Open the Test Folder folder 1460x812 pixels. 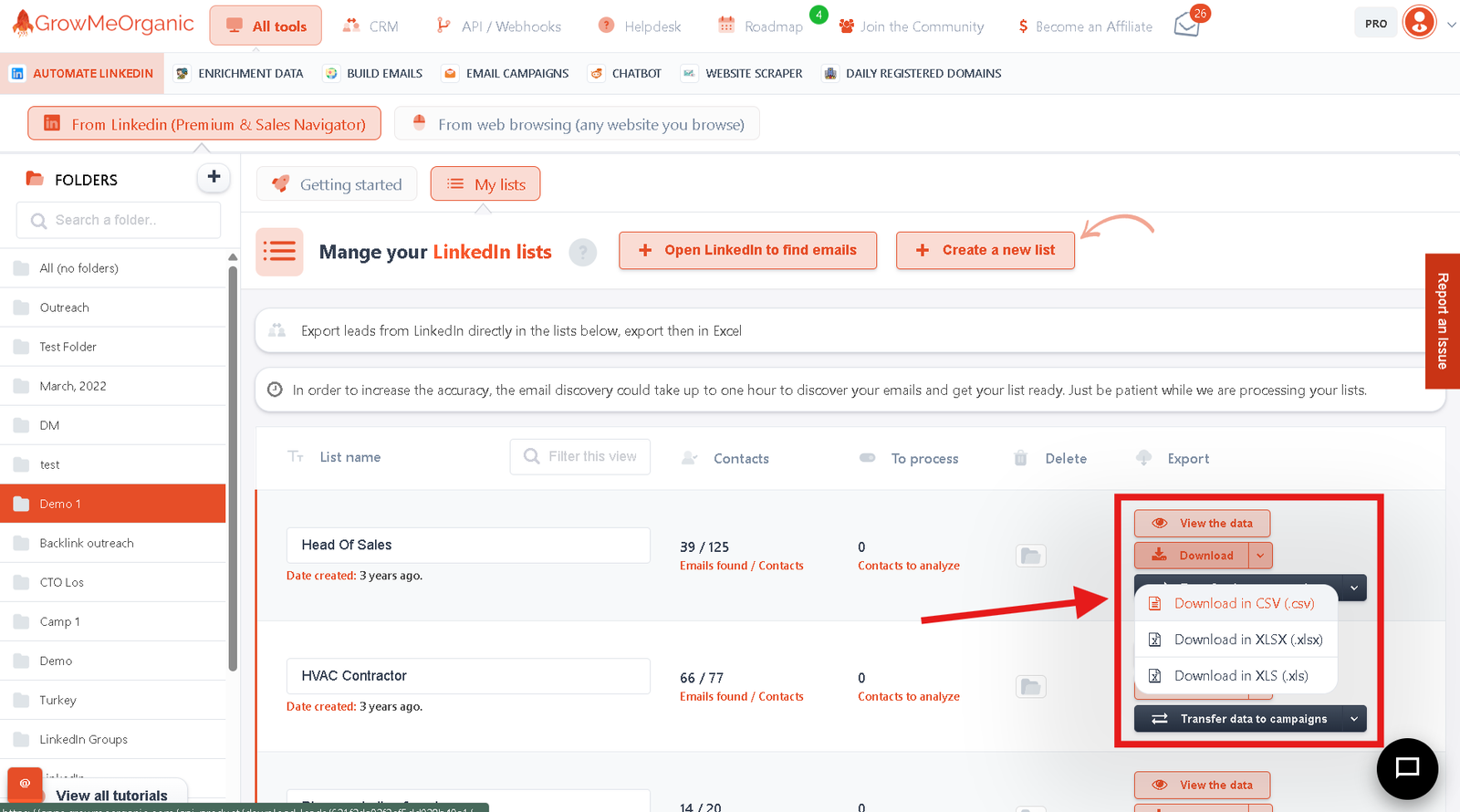click(x=113, y=347)
